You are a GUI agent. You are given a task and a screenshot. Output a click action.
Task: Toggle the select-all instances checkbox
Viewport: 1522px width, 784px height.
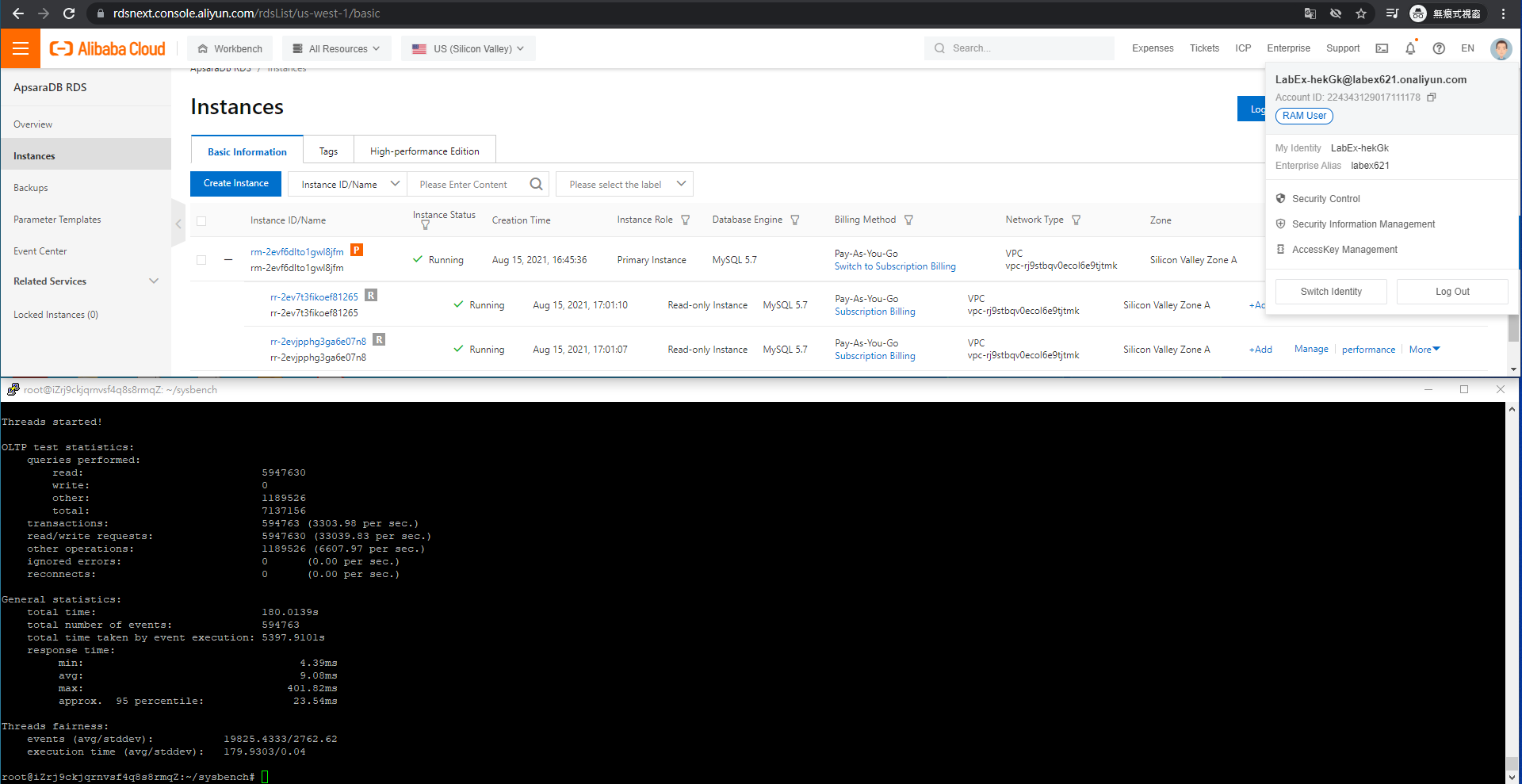point(201,221)
